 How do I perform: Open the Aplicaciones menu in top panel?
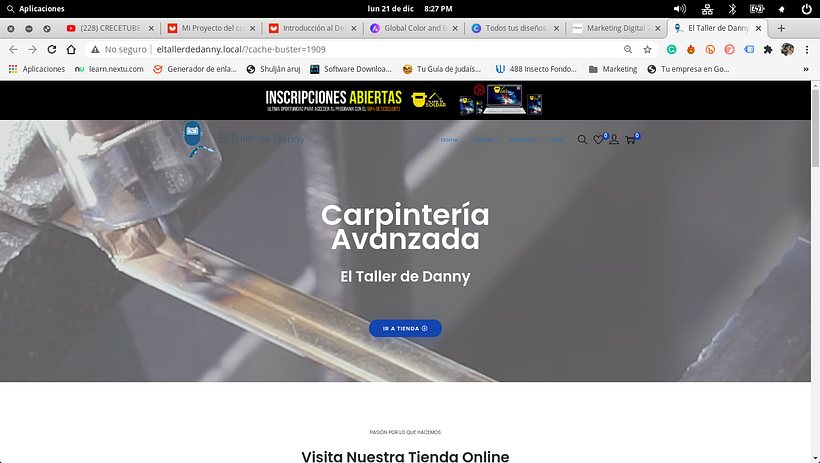click(x=36, y=9)
